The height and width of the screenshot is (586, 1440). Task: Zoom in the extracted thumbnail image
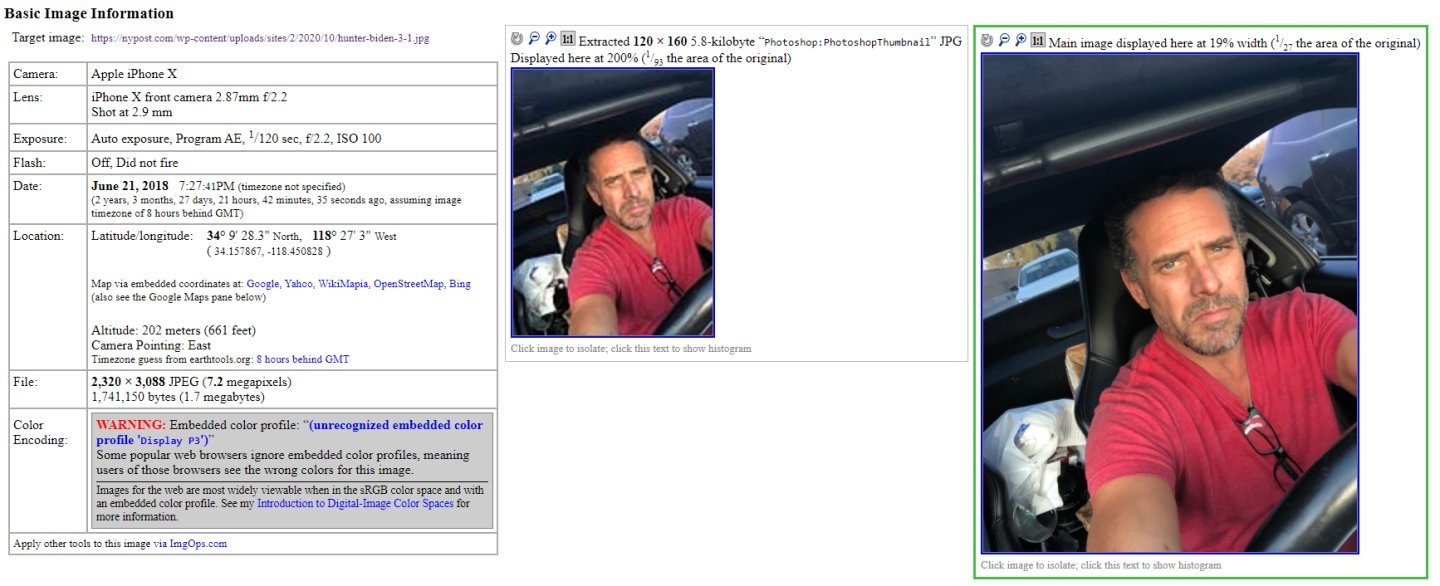[x=551, y=39]
